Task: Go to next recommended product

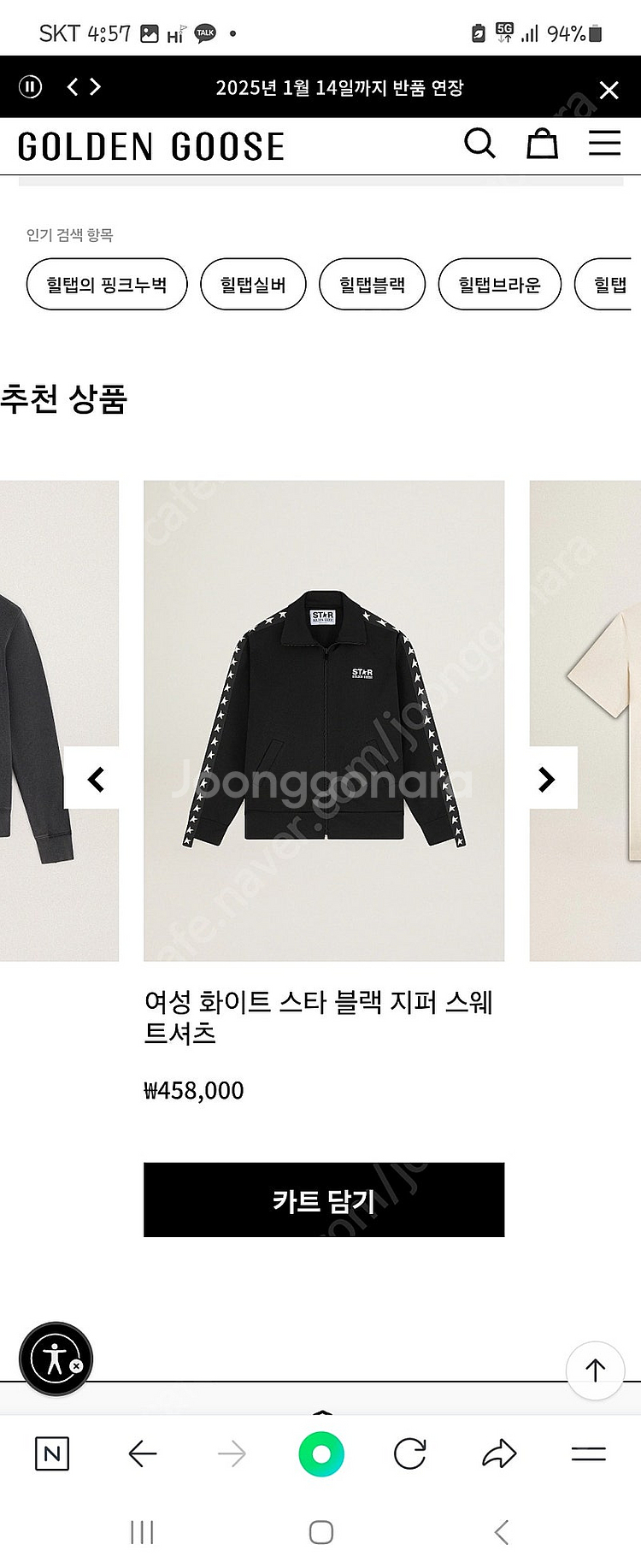Action: click(549, 778)
